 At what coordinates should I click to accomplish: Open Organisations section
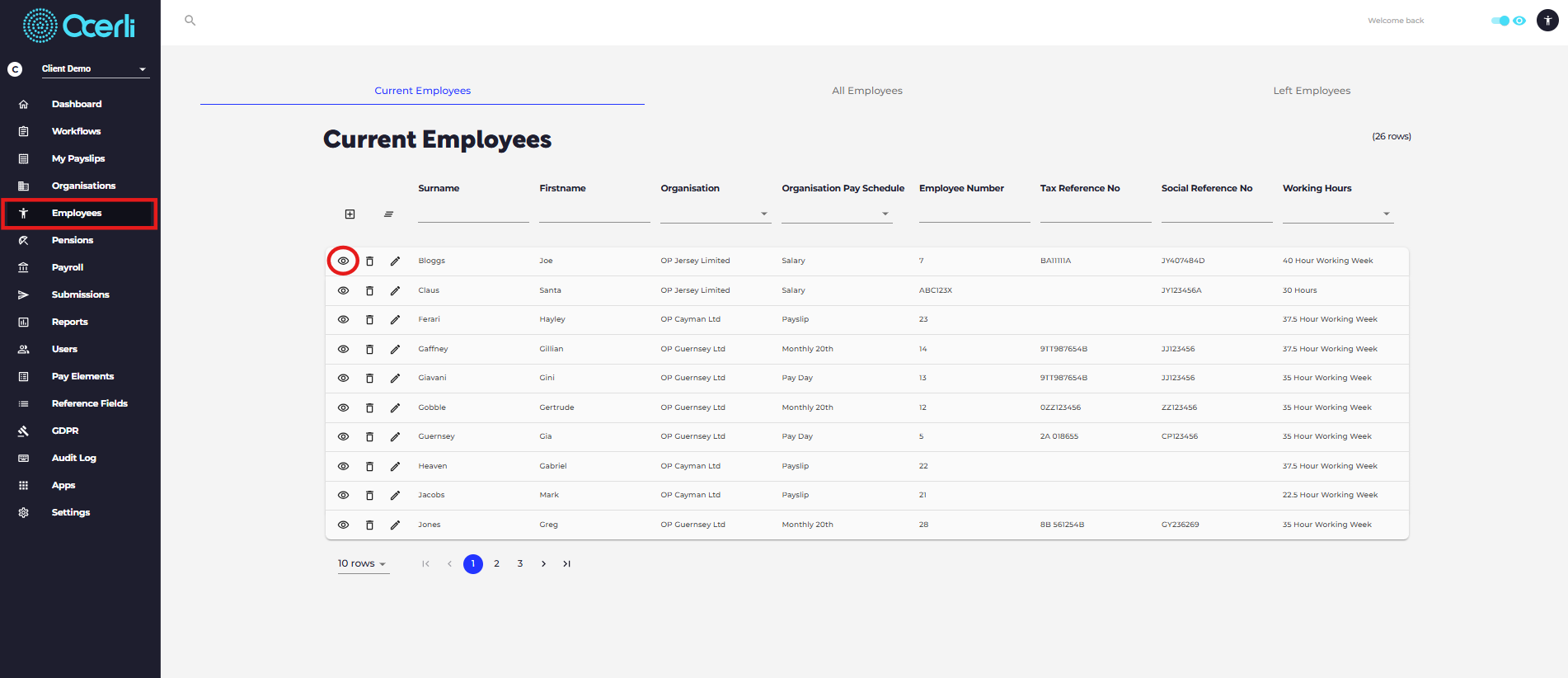point(83,186)
